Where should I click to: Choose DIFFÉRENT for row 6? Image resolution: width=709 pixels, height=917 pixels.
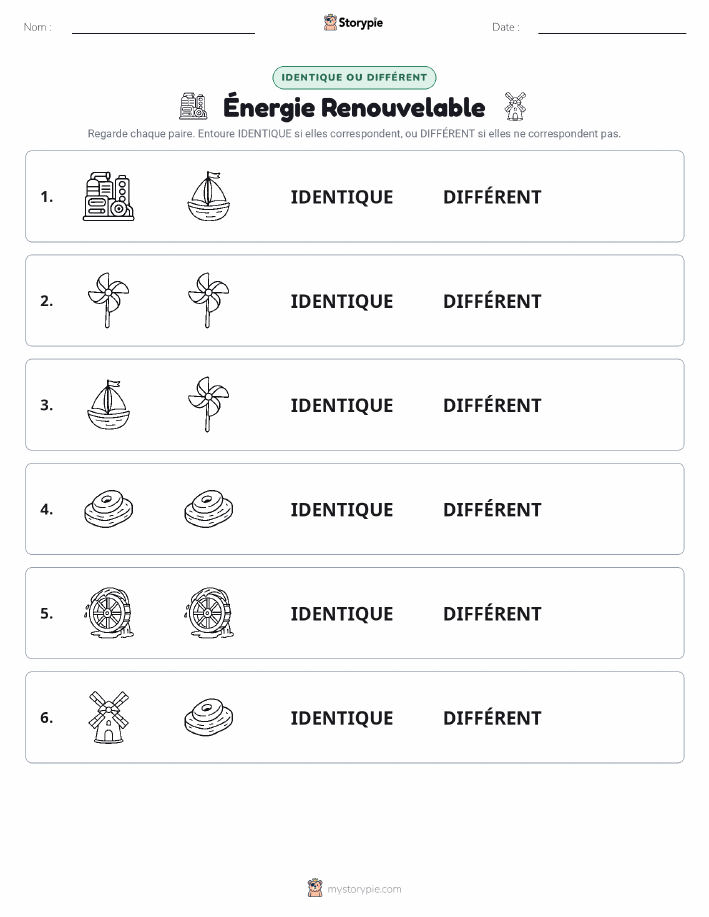(x=492, y=717)
